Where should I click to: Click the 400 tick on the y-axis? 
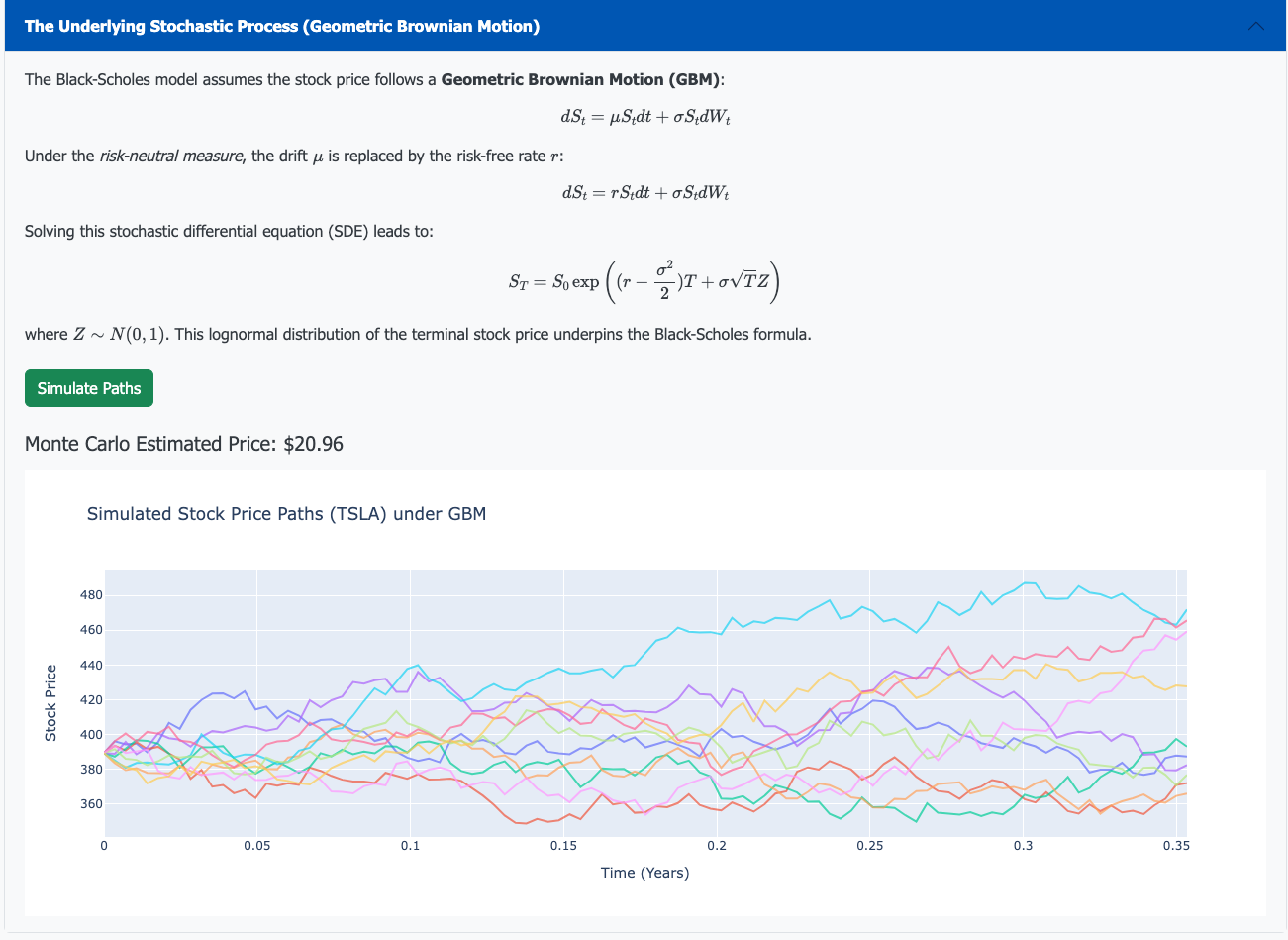(91, 735)
